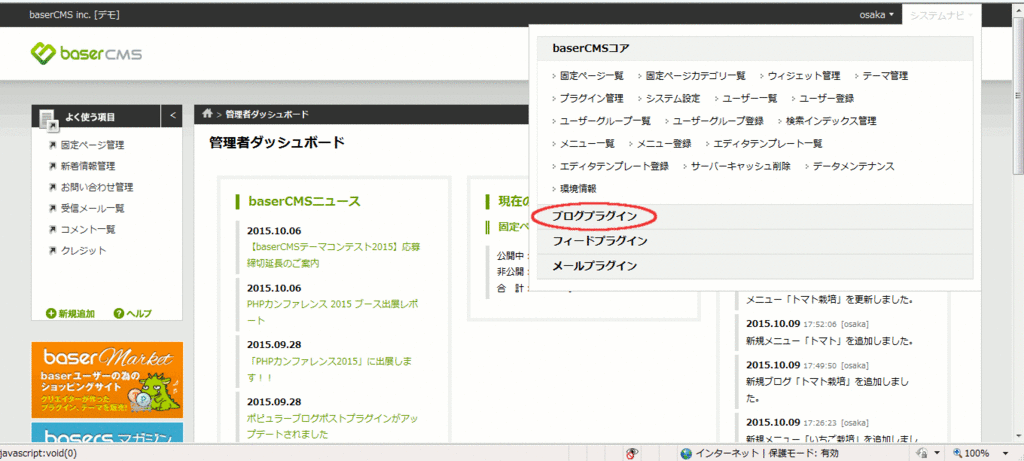Open ポピュラーブログポストプラグイン update news link
Viewport: 1024px width, 461px height.
tap(332, 426)
